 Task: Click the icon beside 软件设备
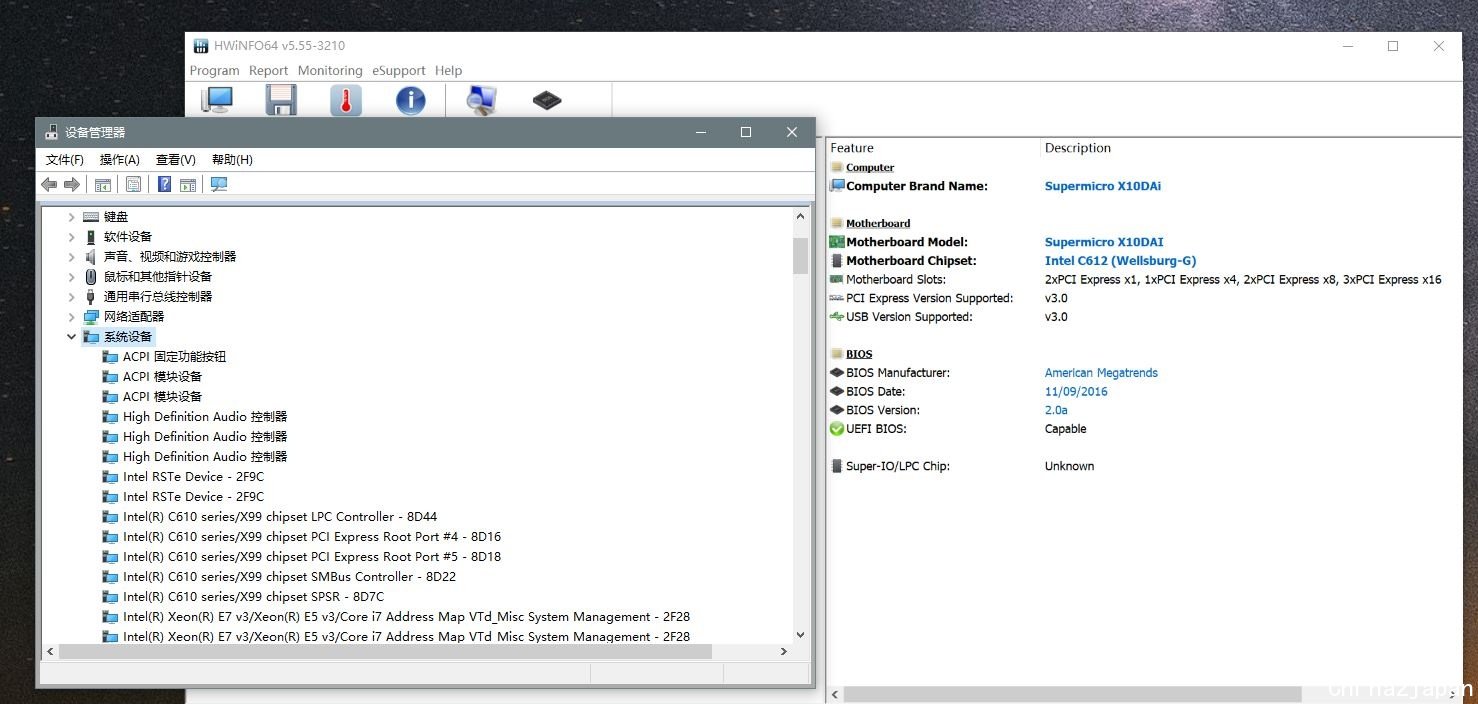[x=91, y=237]
